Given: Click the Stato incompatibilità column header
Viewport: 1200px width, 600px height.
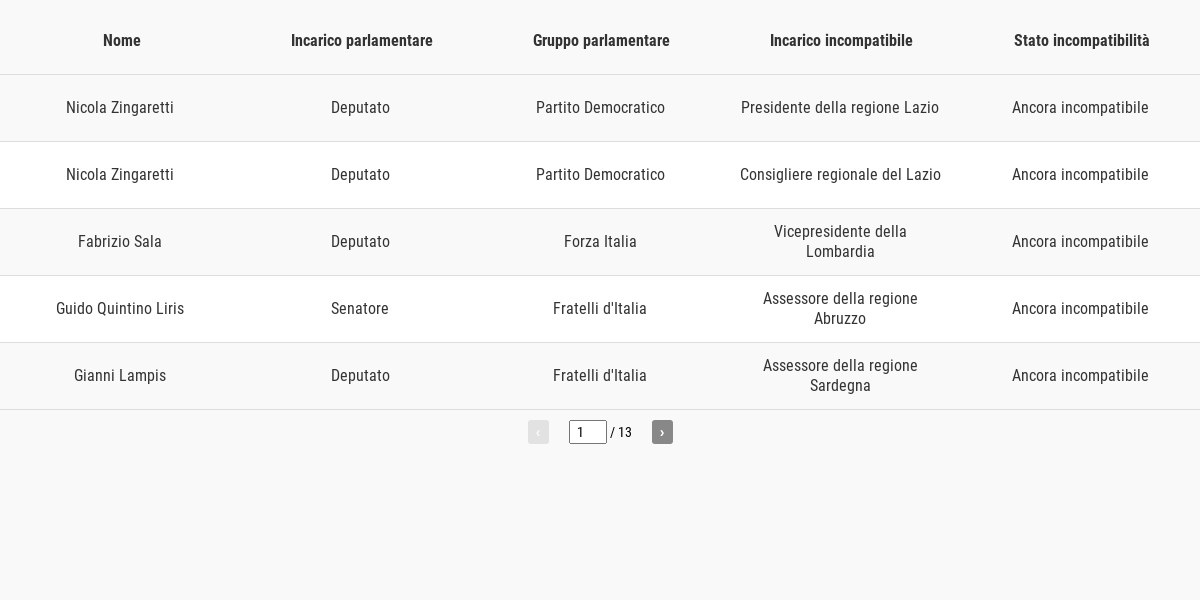Looking at the screenshot, I should (1082, 41).
